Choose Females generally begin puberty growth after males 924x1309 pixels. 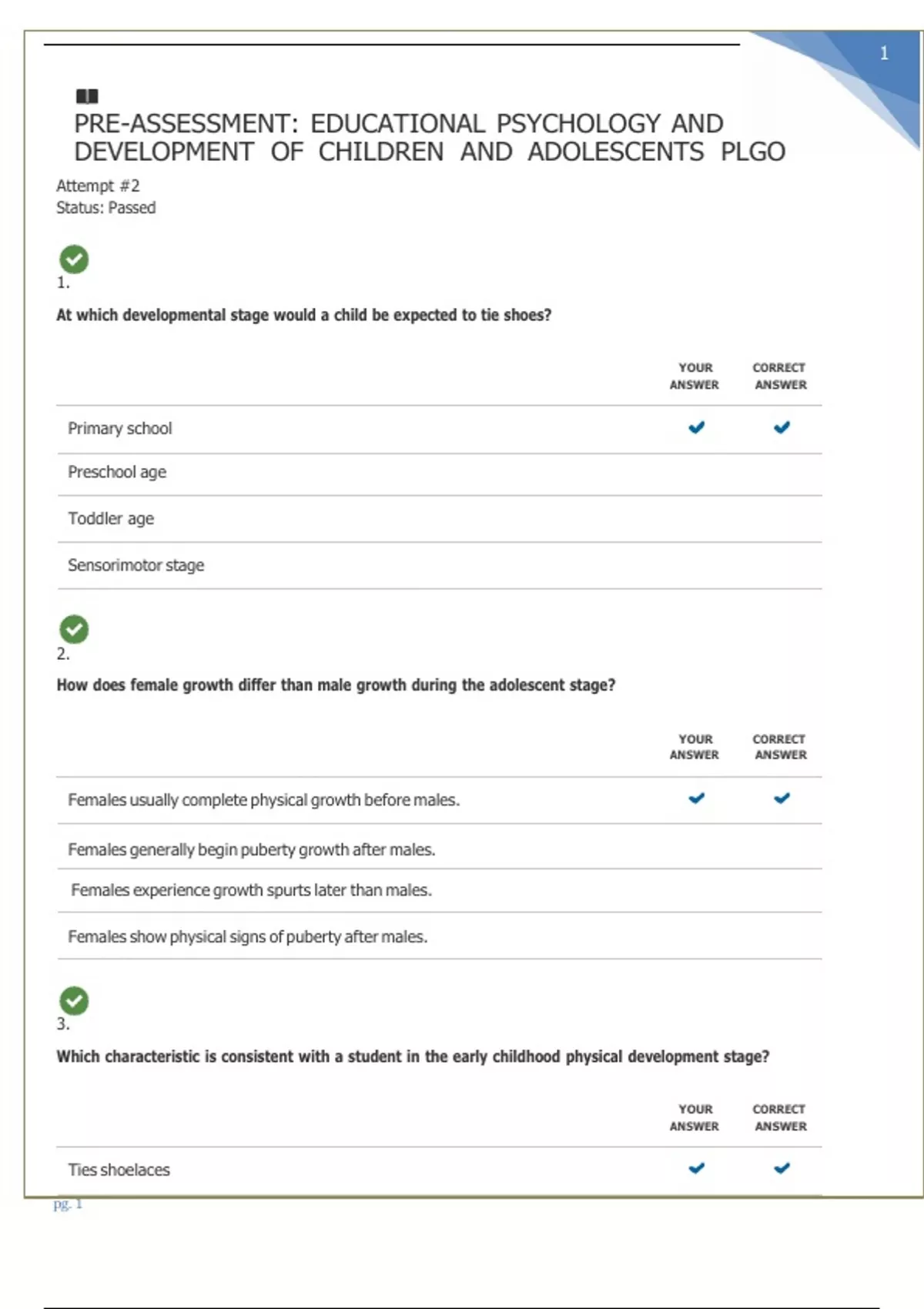[252, 849]
